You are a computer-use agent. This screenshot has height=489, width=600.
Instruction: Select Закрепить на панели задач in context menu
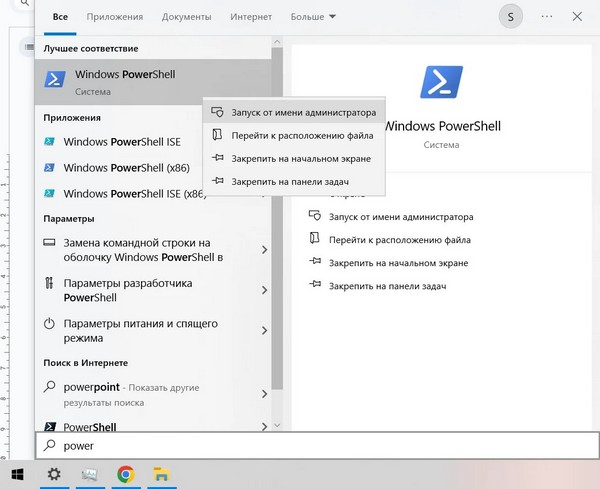(x=288, y=182)
